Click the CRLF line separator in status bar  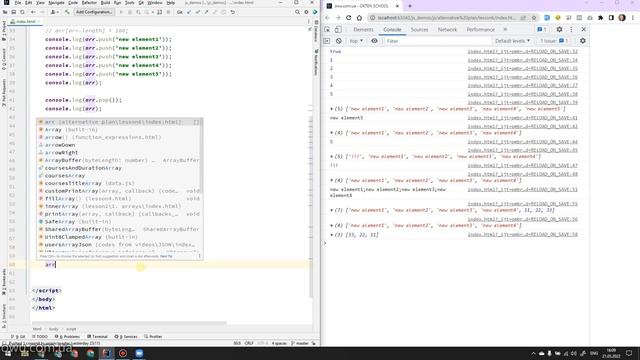point(249,343)
